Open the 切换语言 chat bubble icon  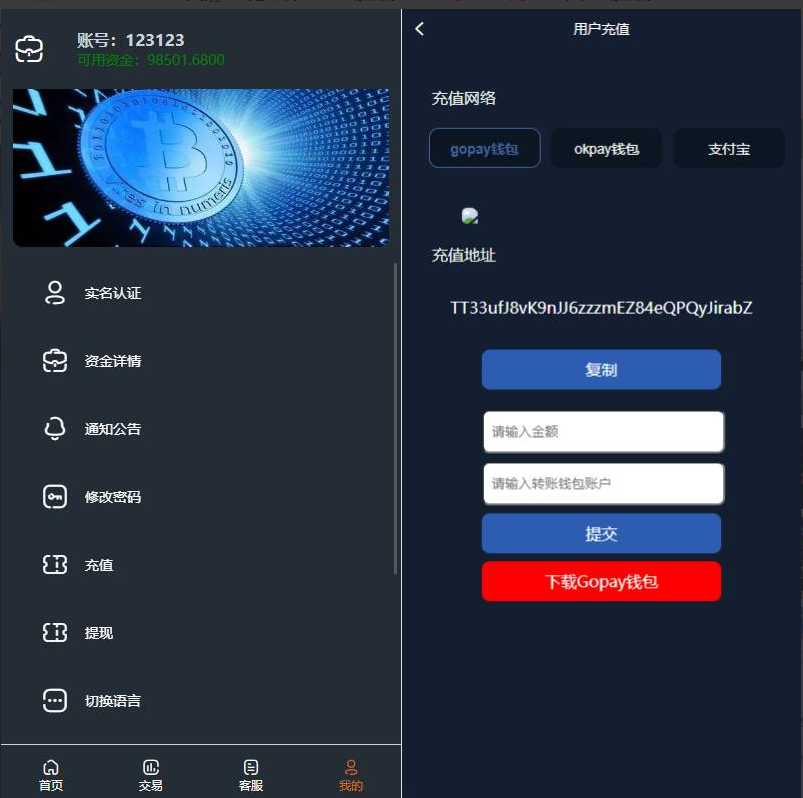[55, 700]
